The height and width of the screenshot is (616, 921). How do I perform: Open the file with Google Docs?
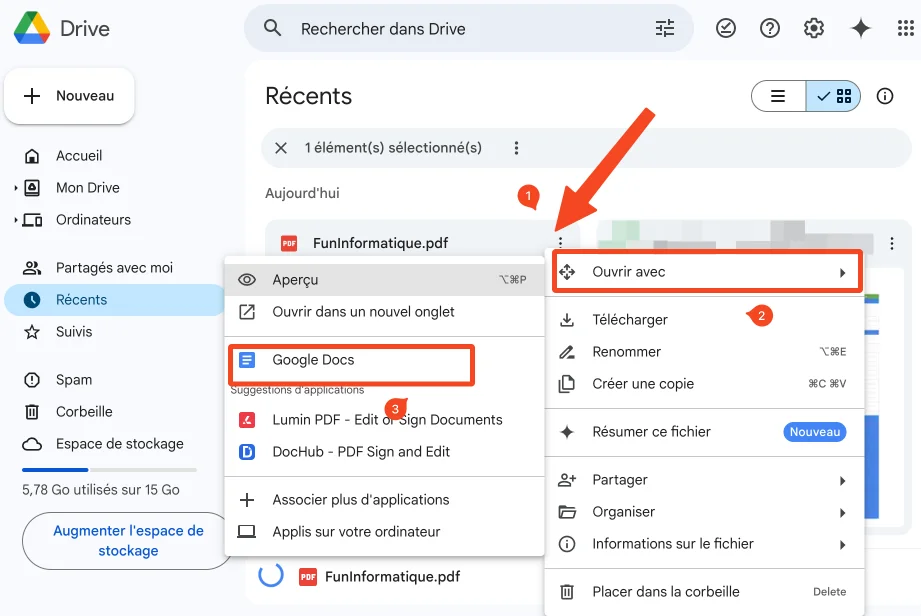point(385,360)
